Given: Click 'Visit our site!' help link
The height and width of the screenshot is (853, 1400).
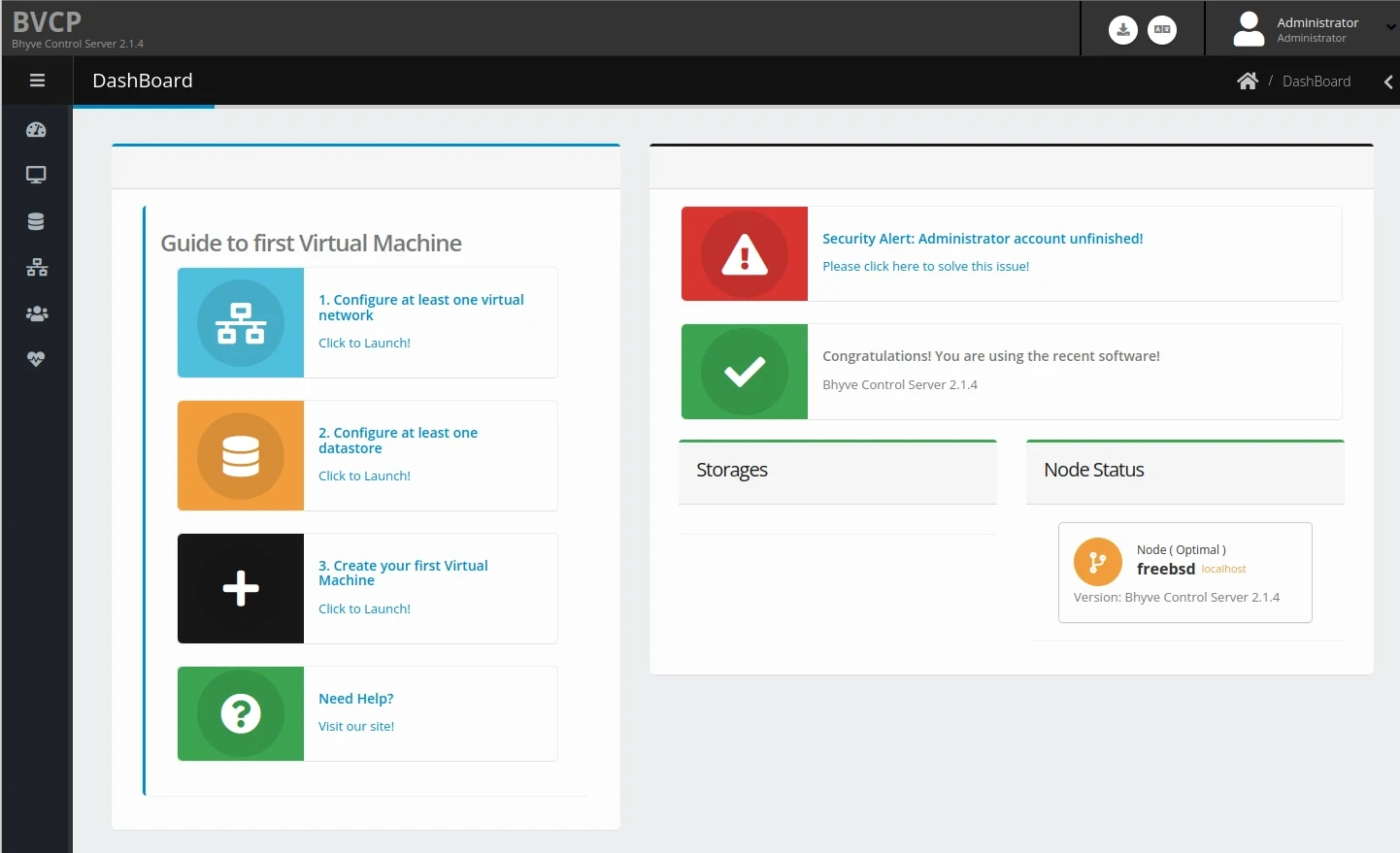Looking at the screenshot, I should (x=356, y=726).
